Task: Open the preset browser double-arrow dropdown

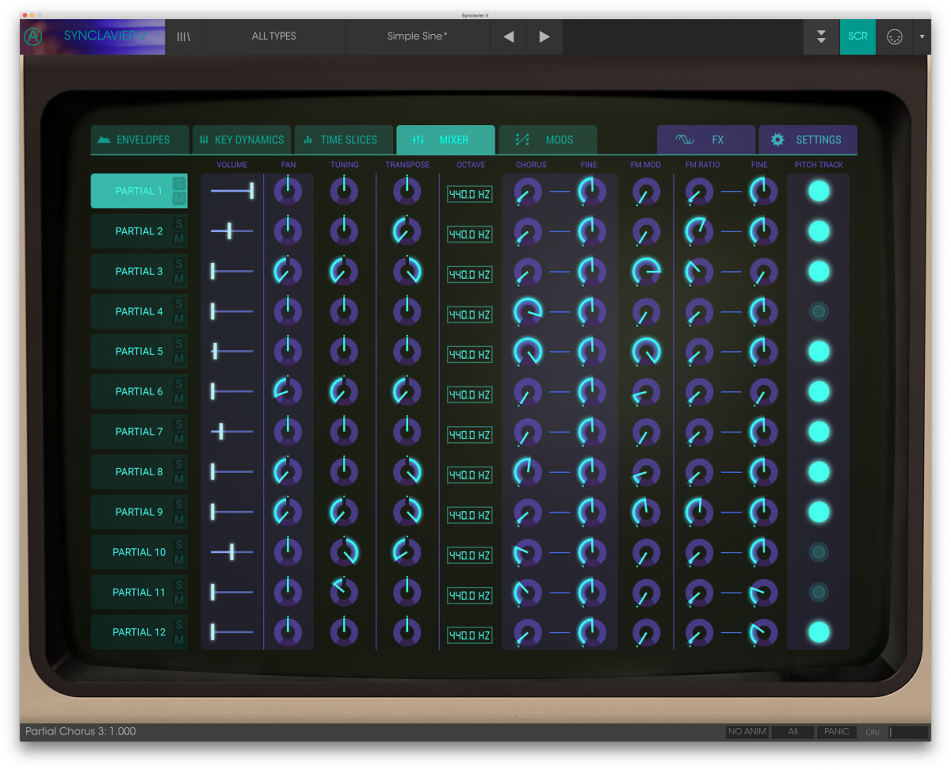Action: click(x=822, y=37)
